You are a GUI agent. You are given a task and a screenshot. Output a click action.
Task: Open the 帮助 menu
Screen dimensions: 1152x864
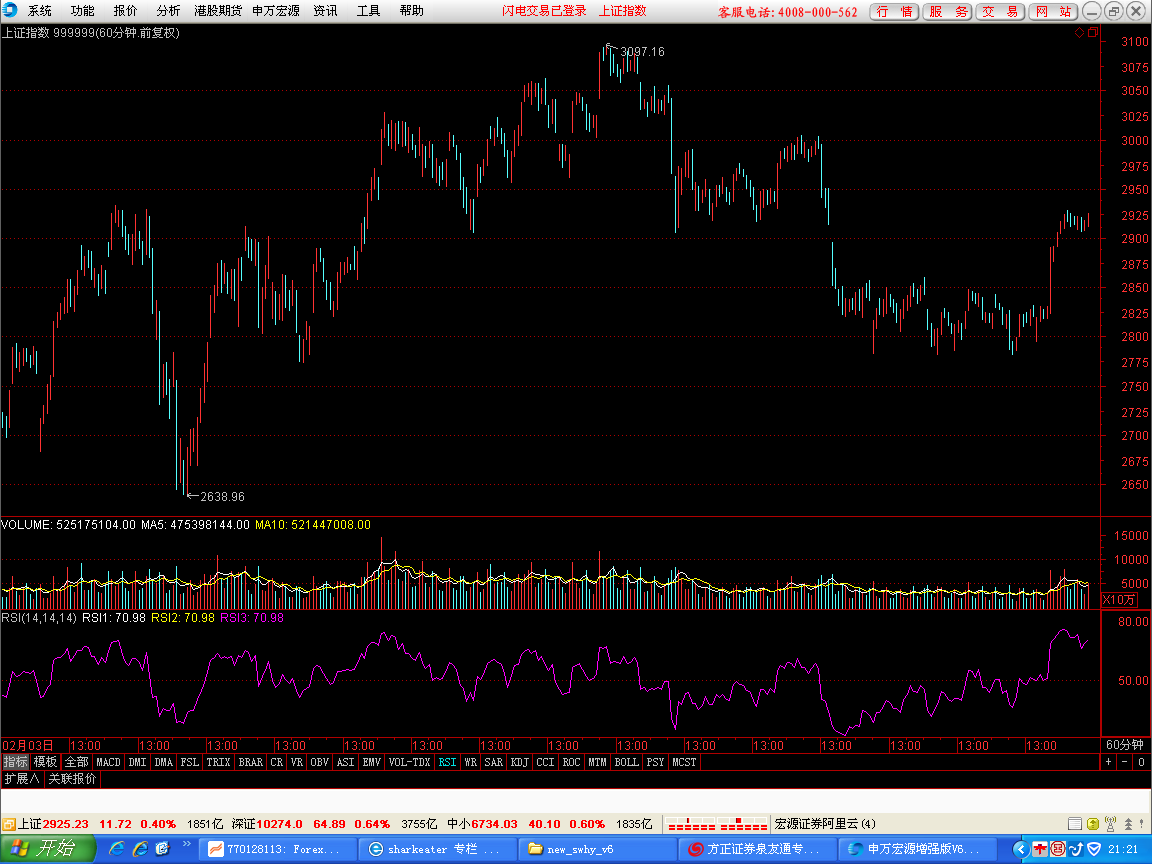point(411,11)
